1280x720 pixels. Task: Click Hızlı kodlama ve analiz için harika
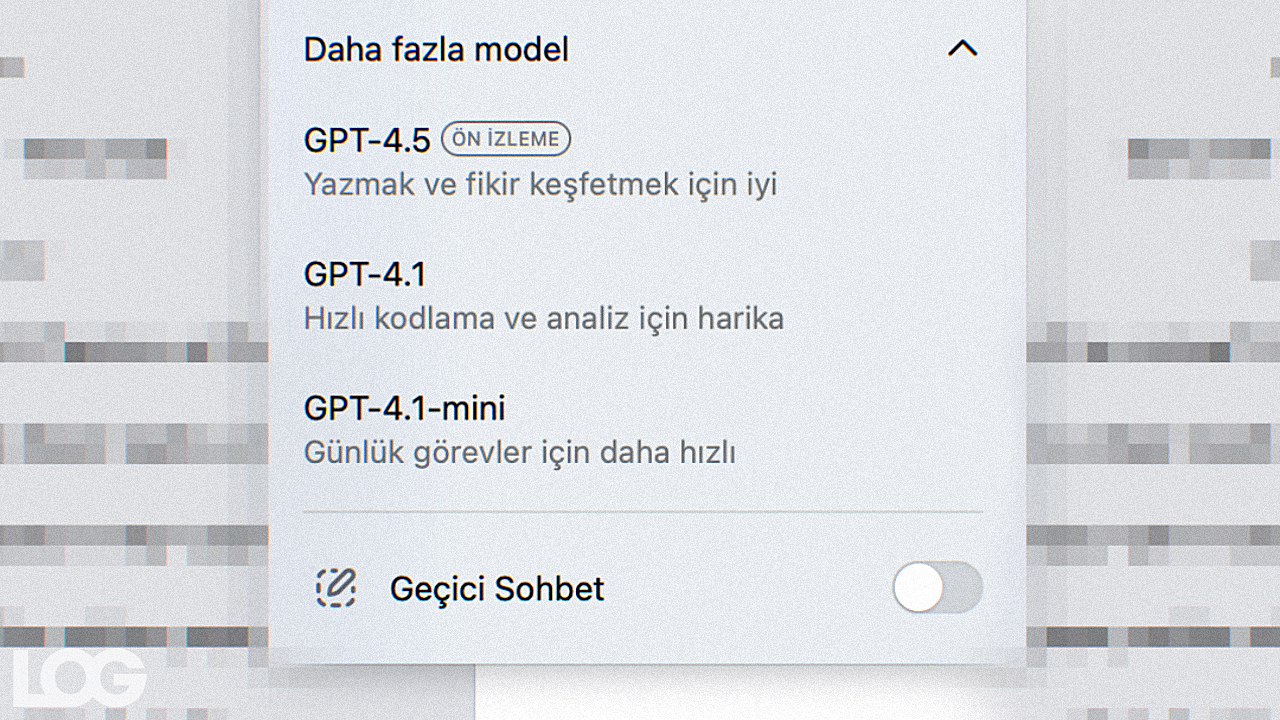pyautogui.click(x=544, y=319)
